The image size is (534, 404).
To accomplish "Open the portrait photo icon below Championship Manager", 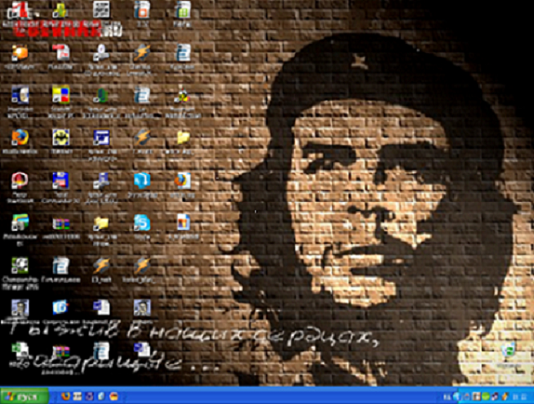I will point(20,308).
